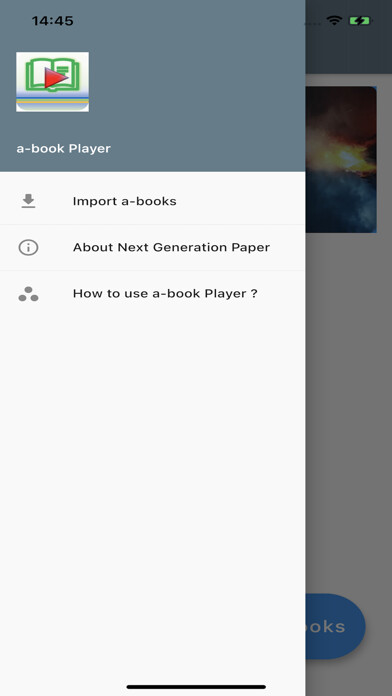Click the info circle icon
The image size is (392, 696).
click(28, 247)
